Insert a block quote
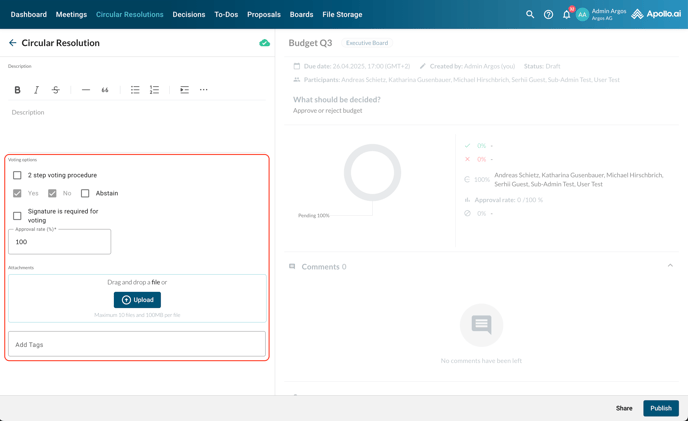 point(105,90)
